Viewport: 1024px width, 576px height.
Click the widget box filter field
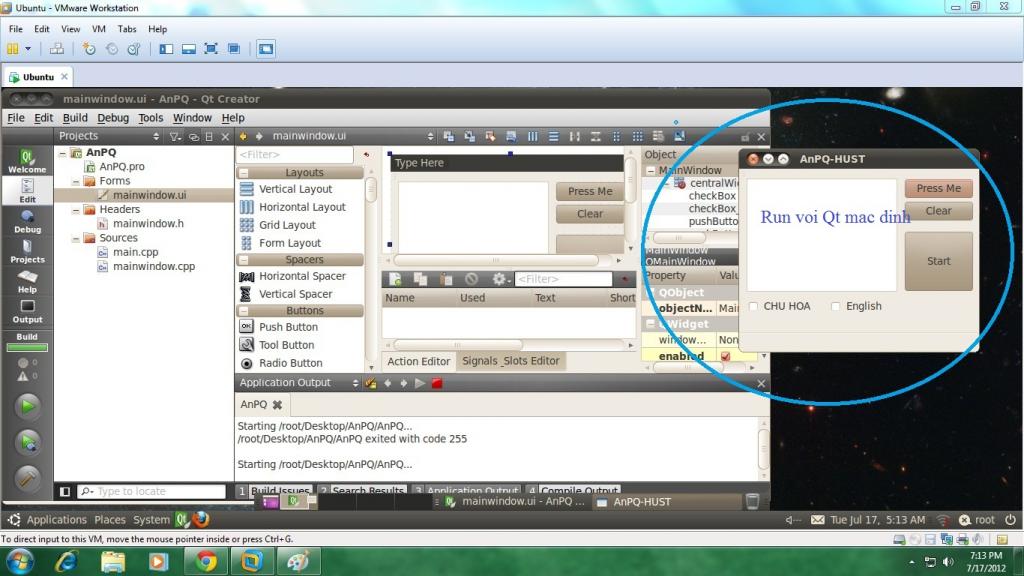coord(295,155)
